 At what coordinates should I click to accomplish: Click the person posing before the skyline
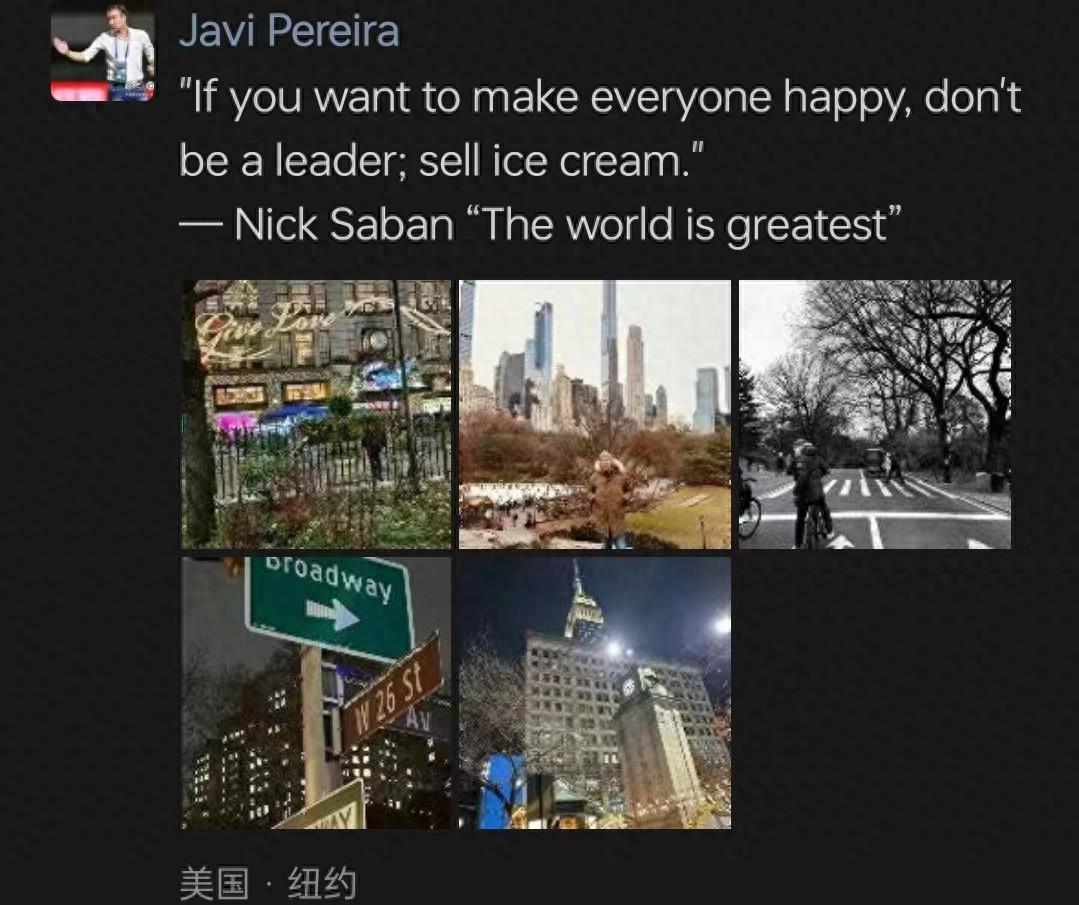pos(611,494)
